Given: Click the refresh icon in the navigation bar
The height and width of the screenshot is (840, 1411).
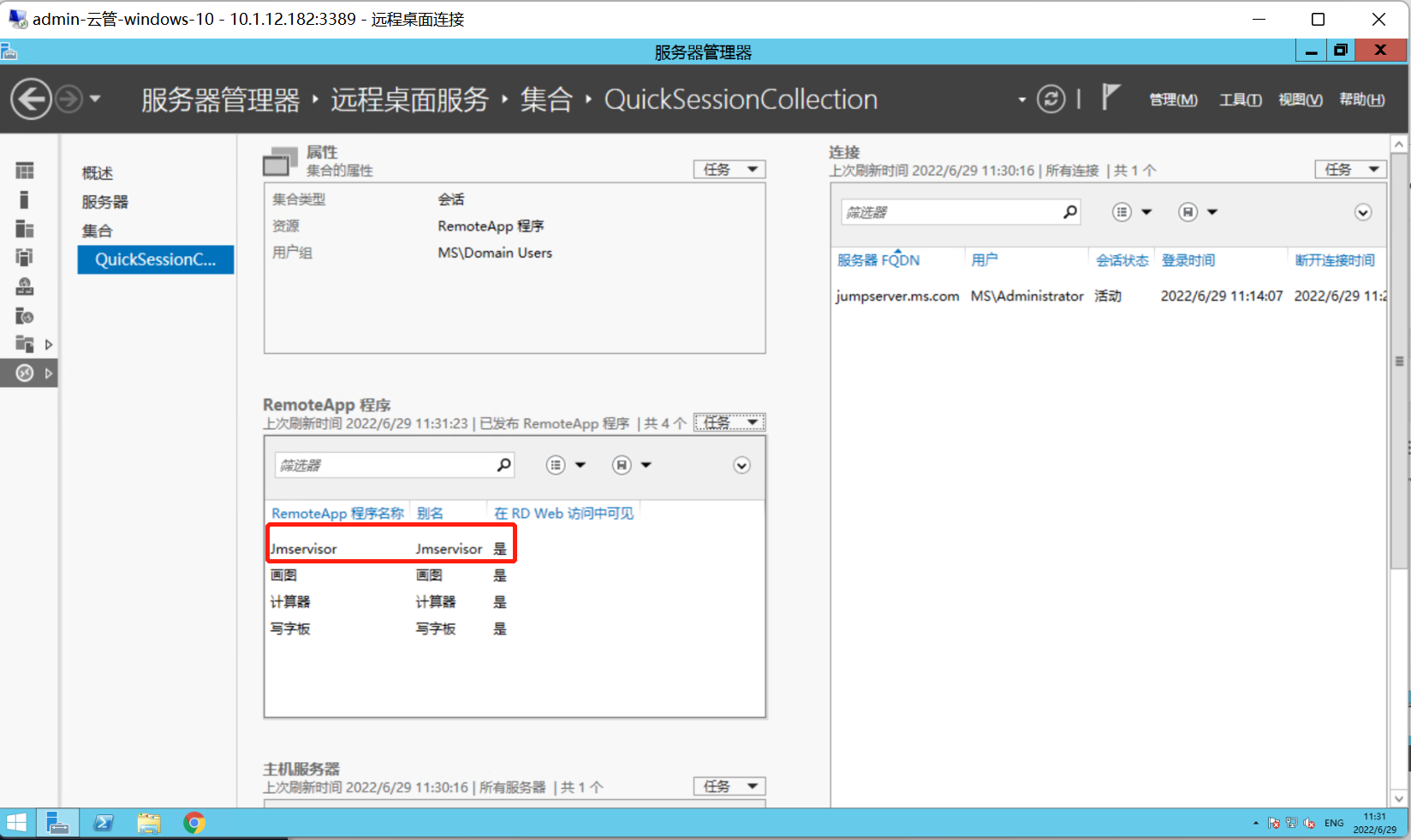Looking at the screenshot, I should coord(1051,98).
